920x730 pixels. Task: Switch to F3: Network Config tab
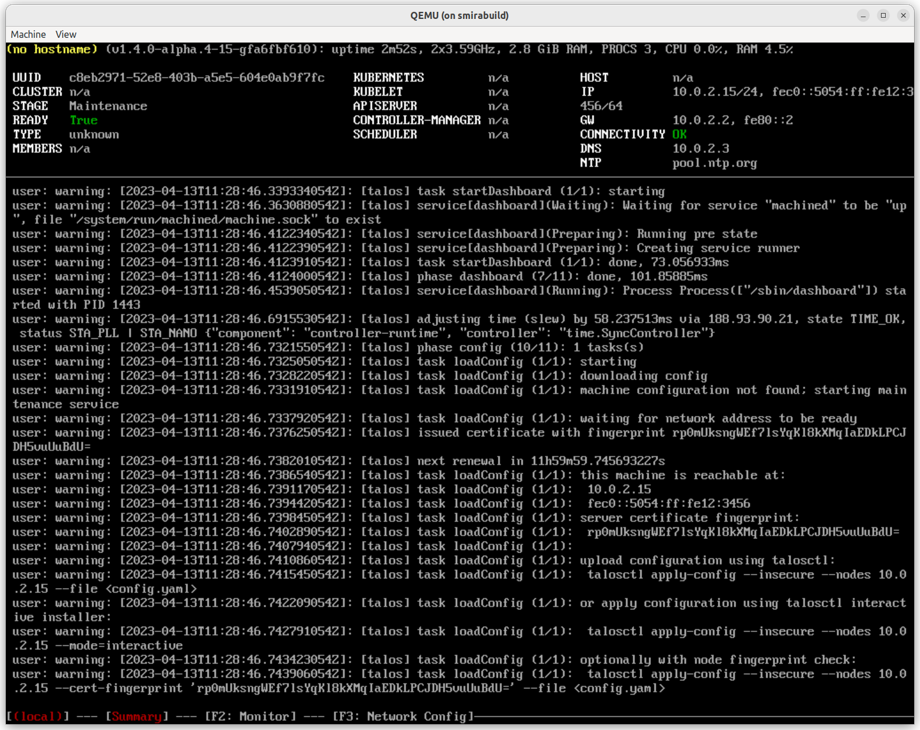click(x=403, y=717)
